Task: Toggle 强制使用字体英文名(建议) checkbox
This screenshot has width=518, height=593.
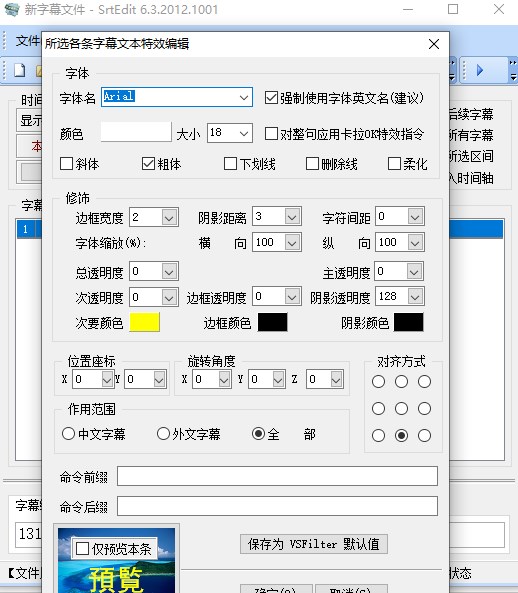Action: click(271, 98)
